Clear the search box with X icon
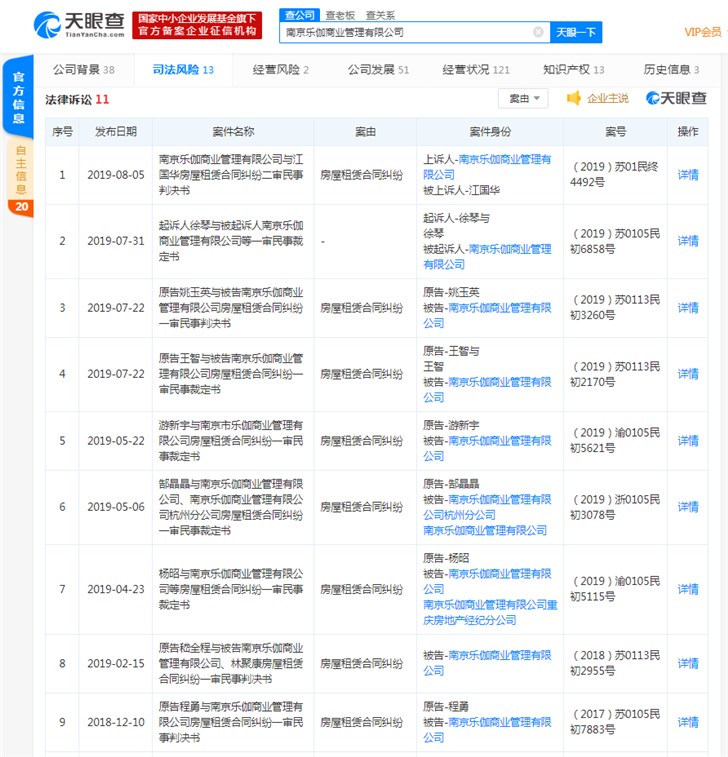The image size is (728, 757). 538,32
